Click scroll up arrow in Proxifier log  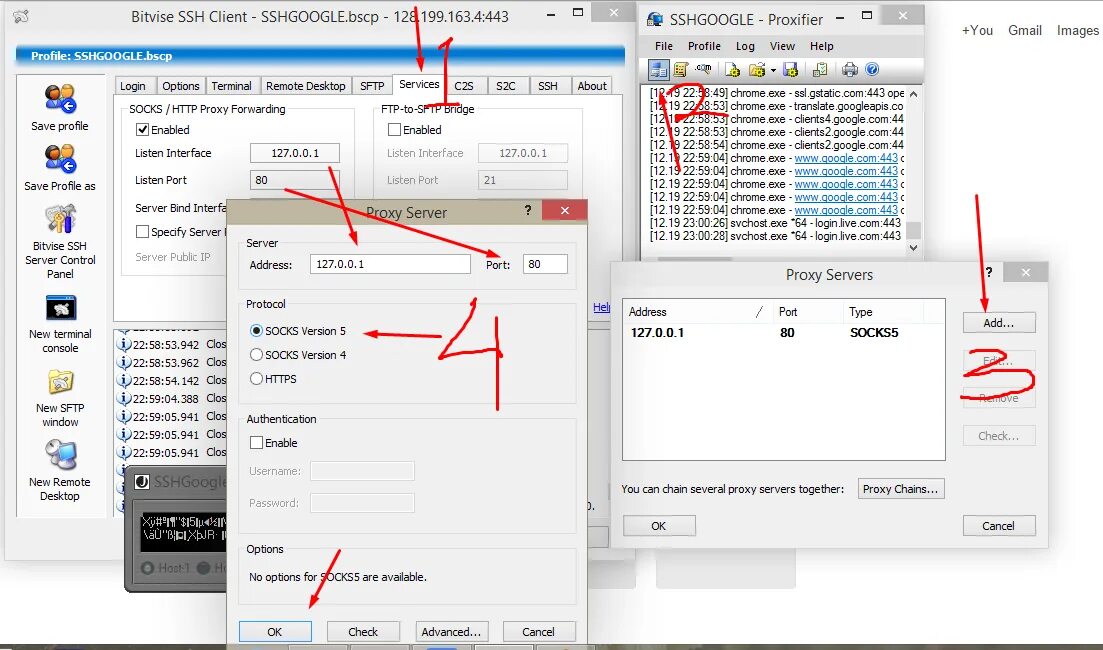point(913,94)
